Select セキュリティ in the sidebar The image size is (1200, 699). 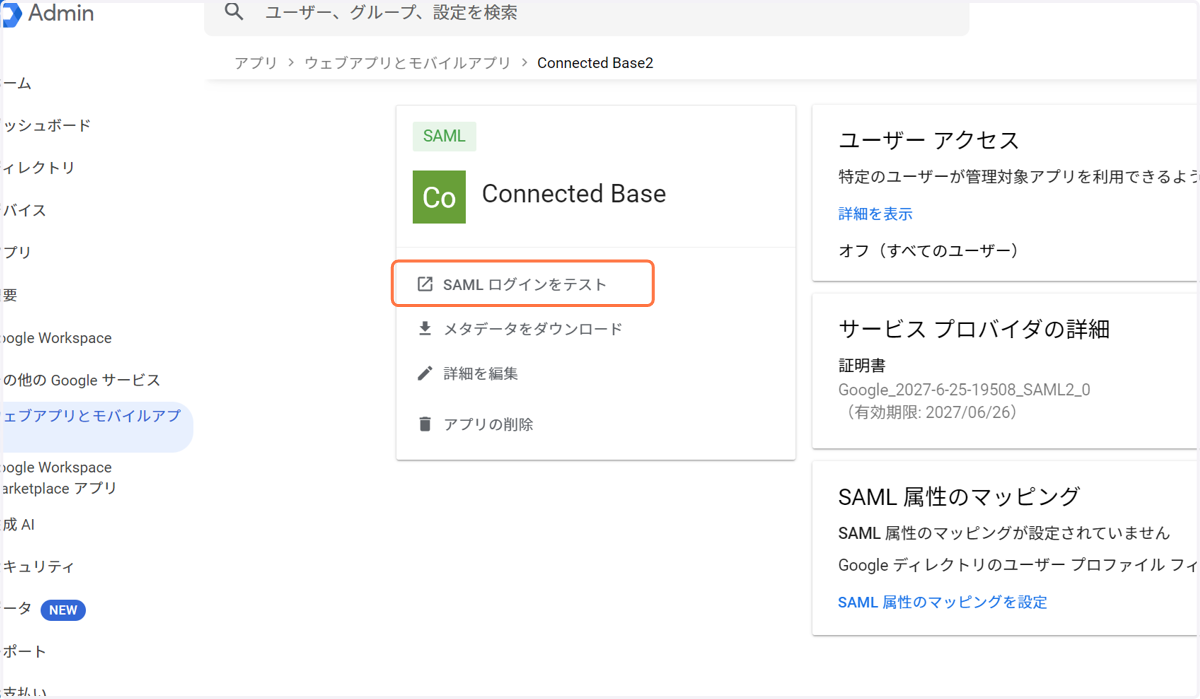[38, 567]
